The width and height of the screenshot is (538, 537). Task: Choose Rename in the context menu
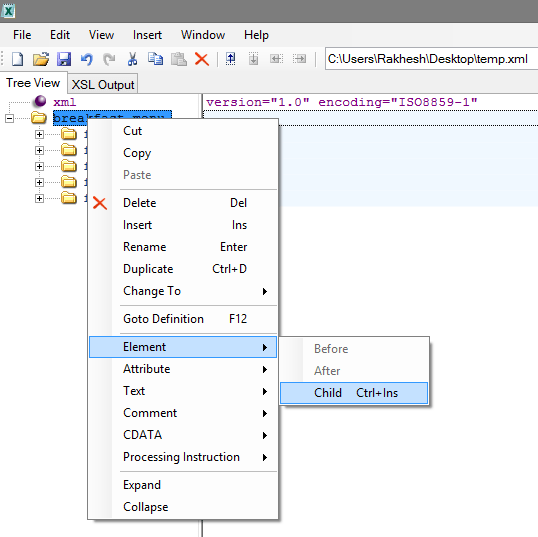[x=183, y=247]
